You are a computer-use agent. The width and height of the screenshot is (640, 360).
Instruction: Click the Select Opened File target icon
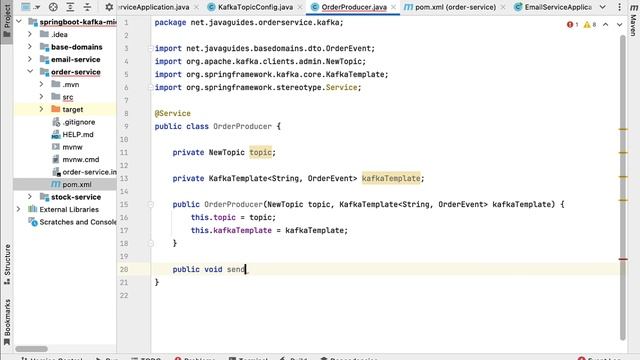(53, 7)
